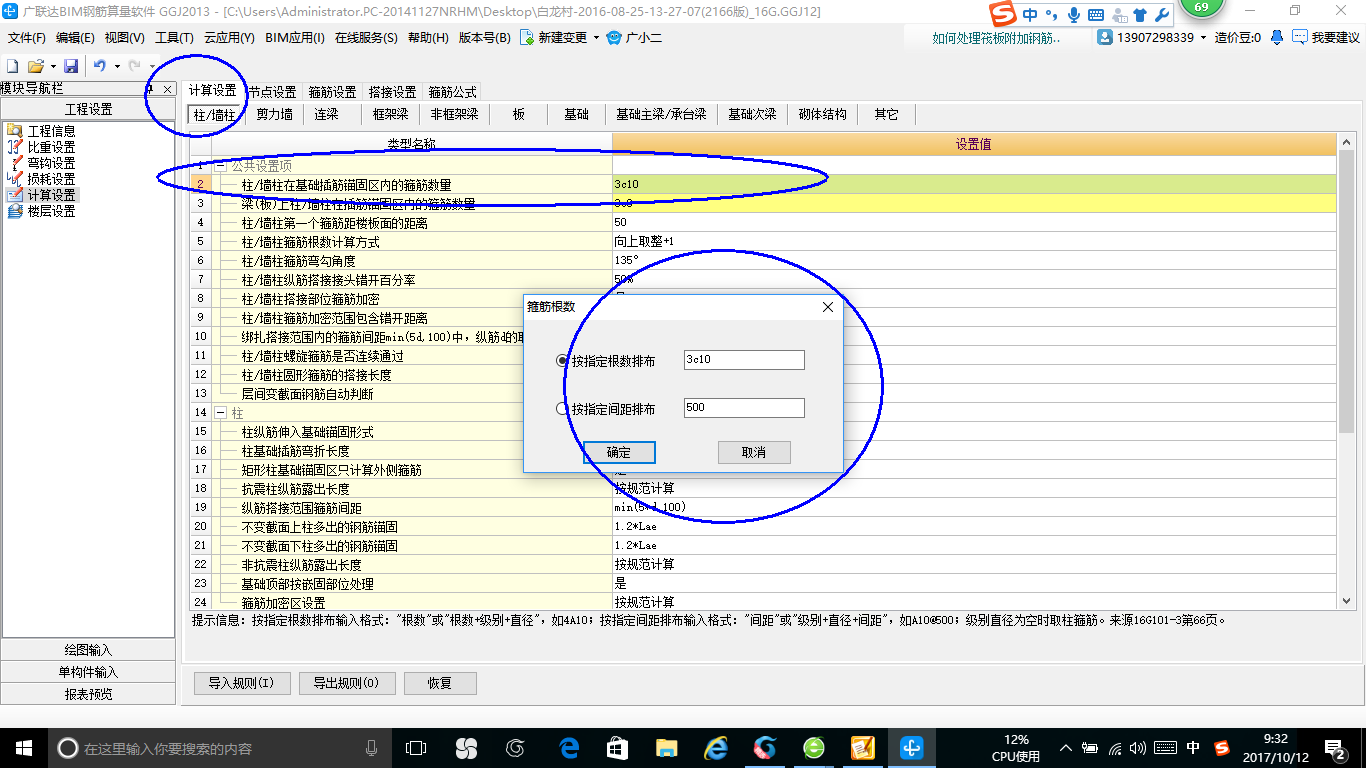This screenshot has width=1366, height=768.
Task: Open the Undo history dropdown arrow
Action: pyautogui.click(x=116, y=66)
